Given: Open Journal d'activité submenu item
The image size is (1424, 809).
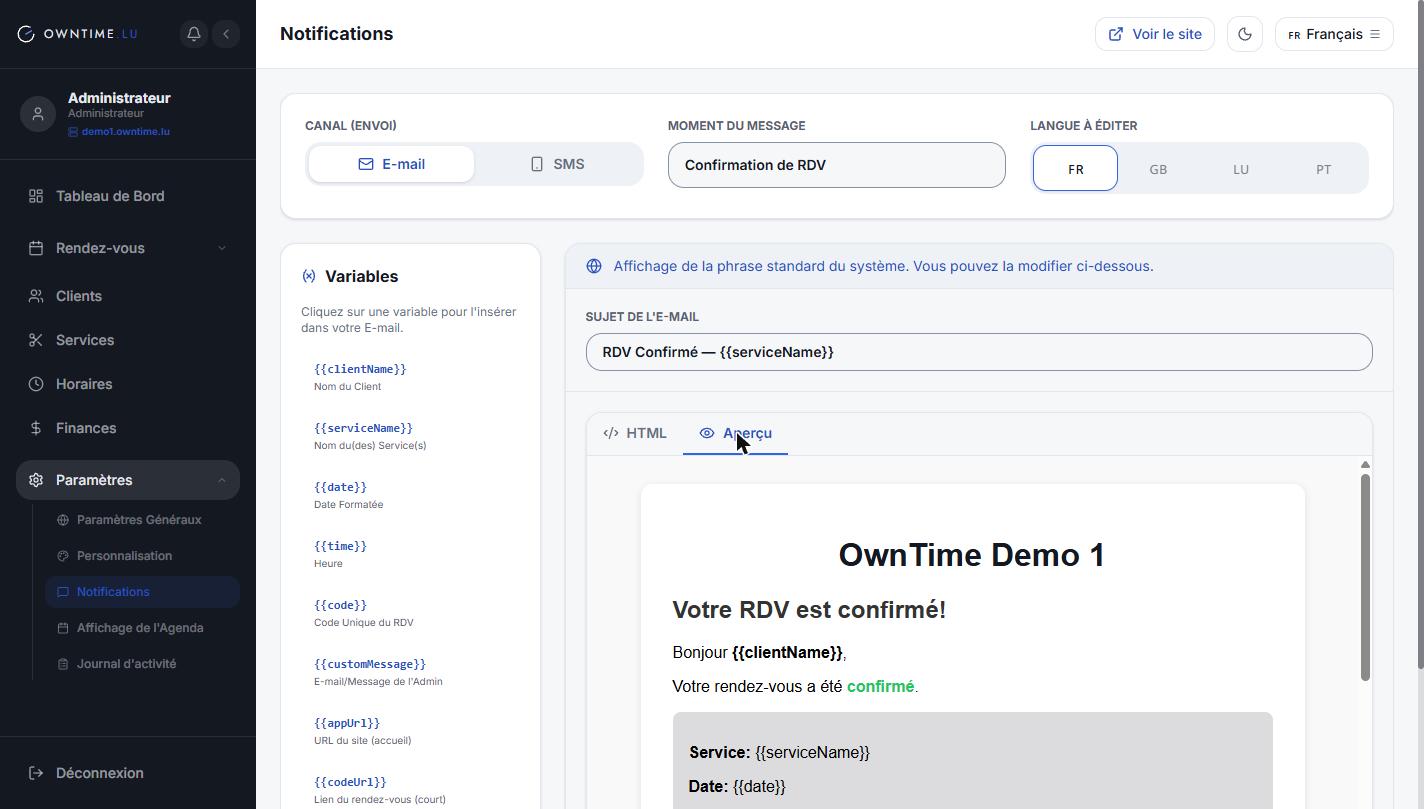Looking at the screenshot, I should (x=142, y=664).
